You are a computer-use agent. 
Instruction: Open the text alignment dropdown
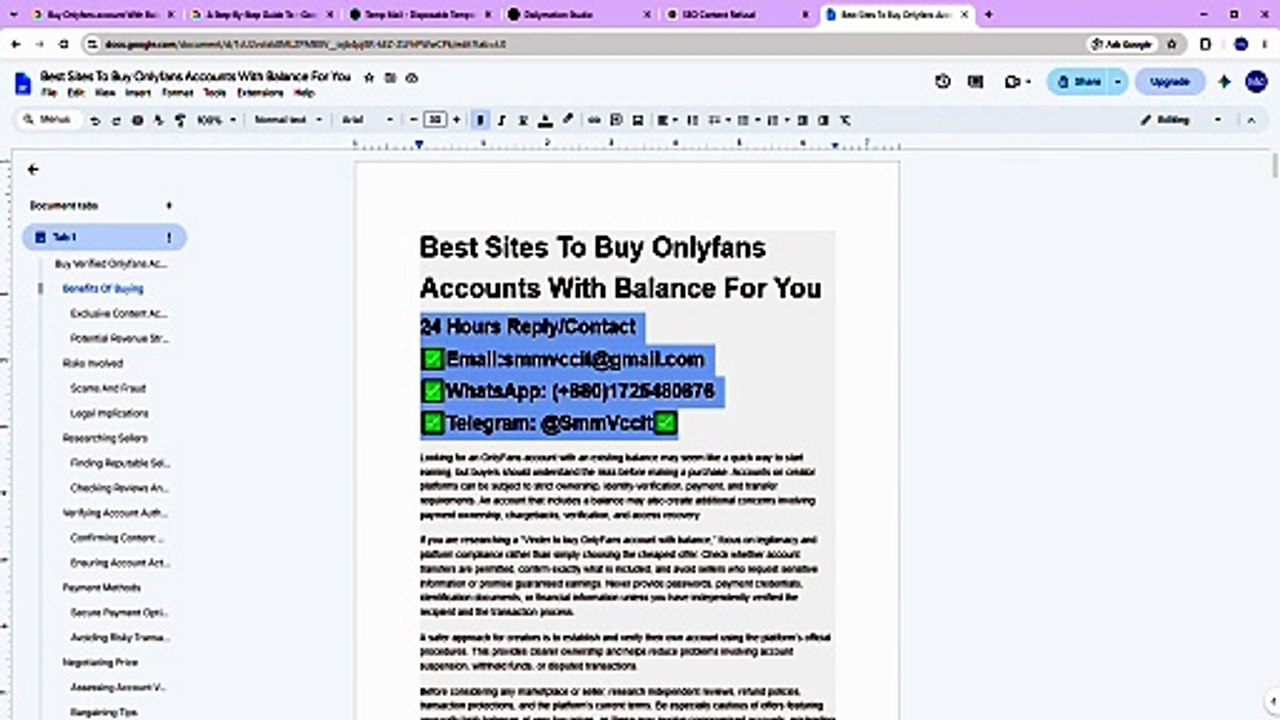click(667, 120)
